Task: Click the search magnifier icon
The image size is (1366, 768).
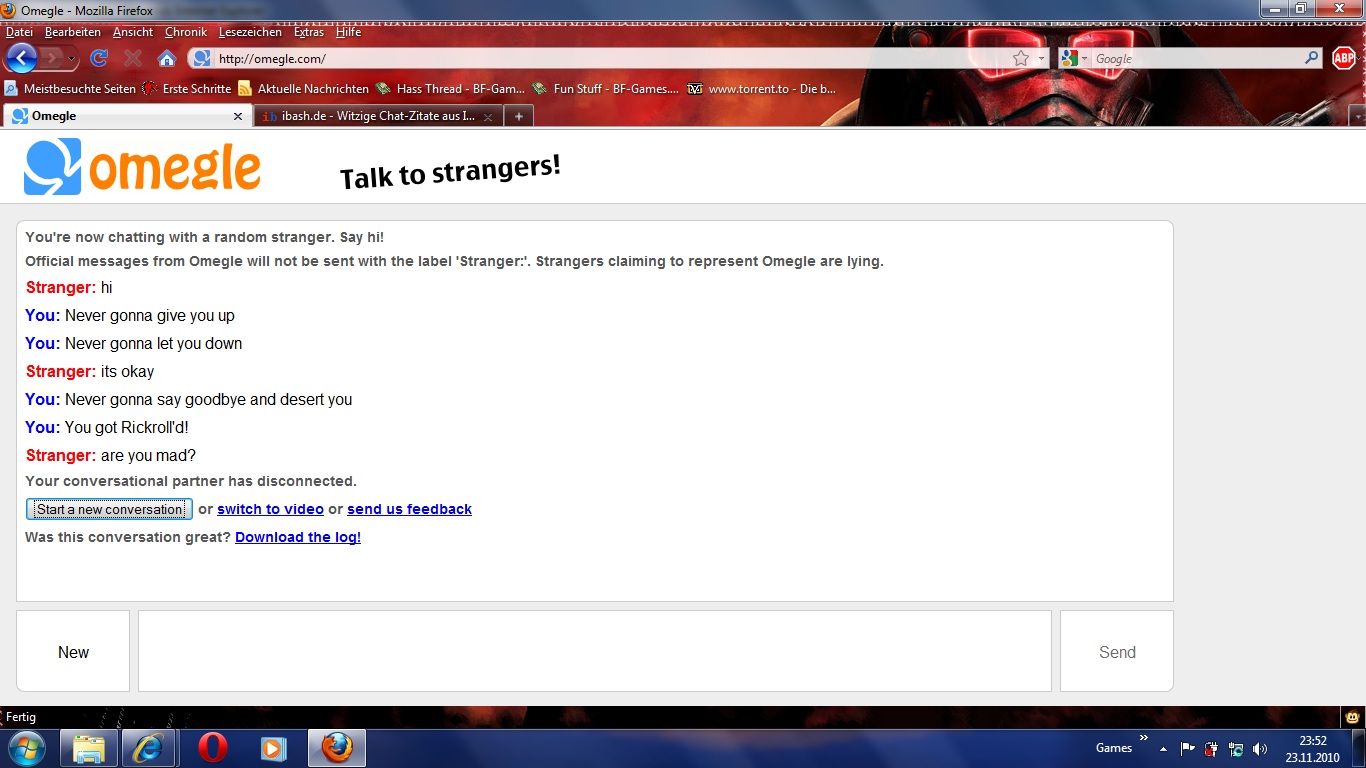Action: [1312, 59]
